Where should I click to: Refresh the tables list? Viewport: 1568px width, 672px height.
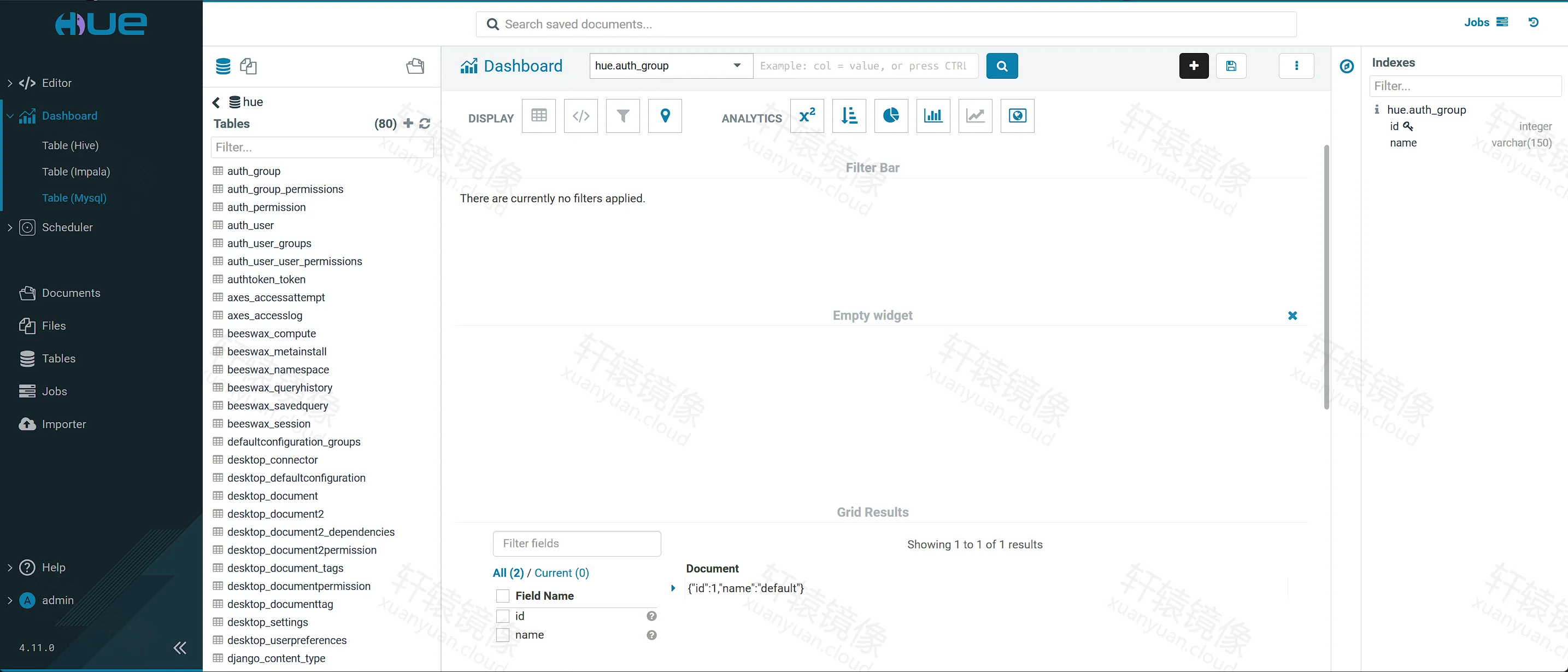point(425,124)
